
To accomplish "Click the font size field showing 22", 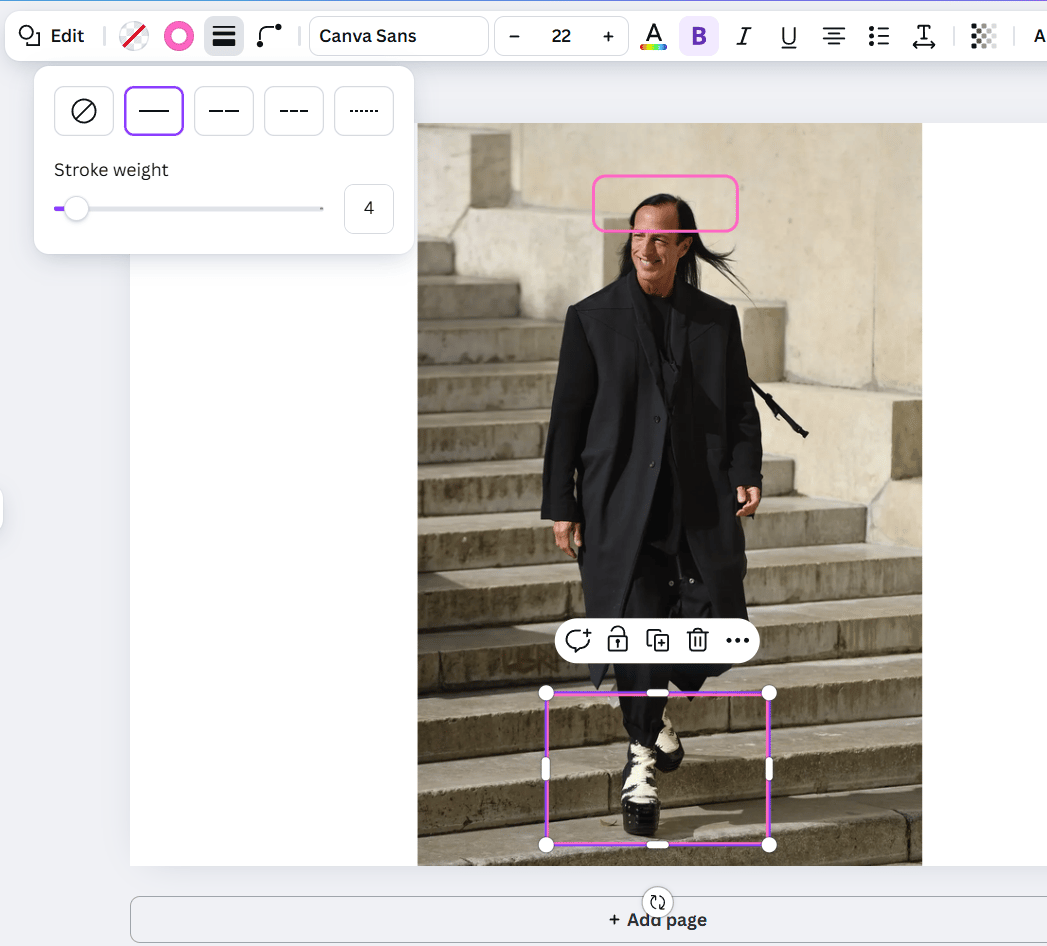I will click(x=561, y=36).
